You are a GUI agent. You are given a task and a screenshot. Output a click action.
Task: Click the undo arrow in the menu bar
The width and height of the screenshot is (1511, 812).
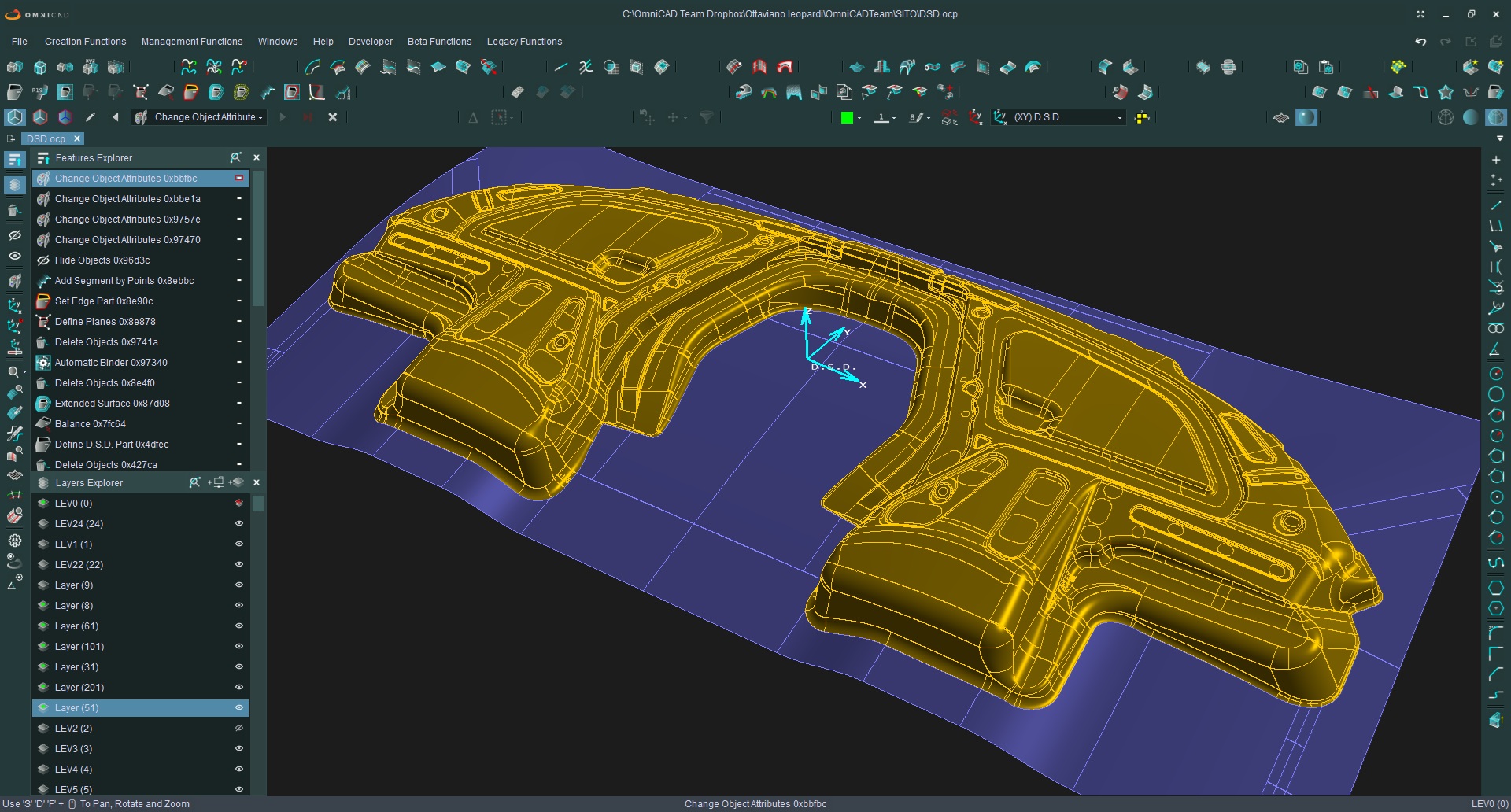pyautogui.click(x=1420, y=42)
